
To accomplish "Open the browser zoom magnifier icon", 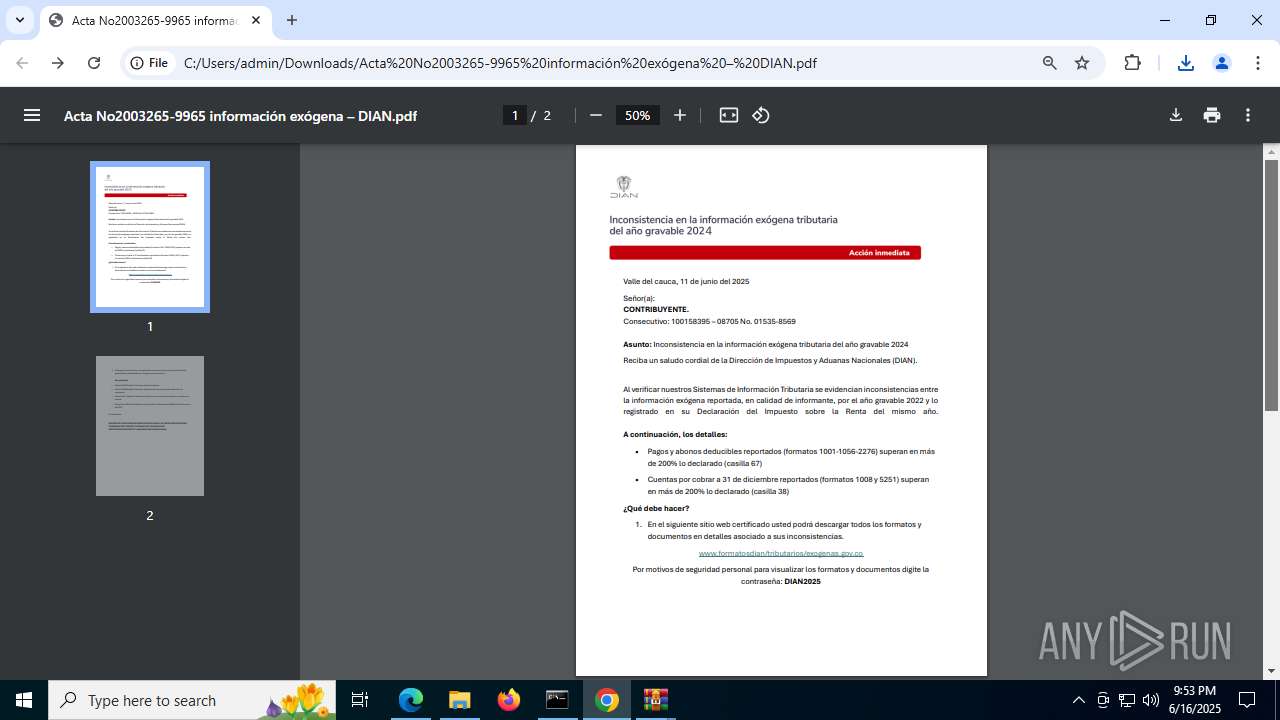I will (x=1050, y=63).
